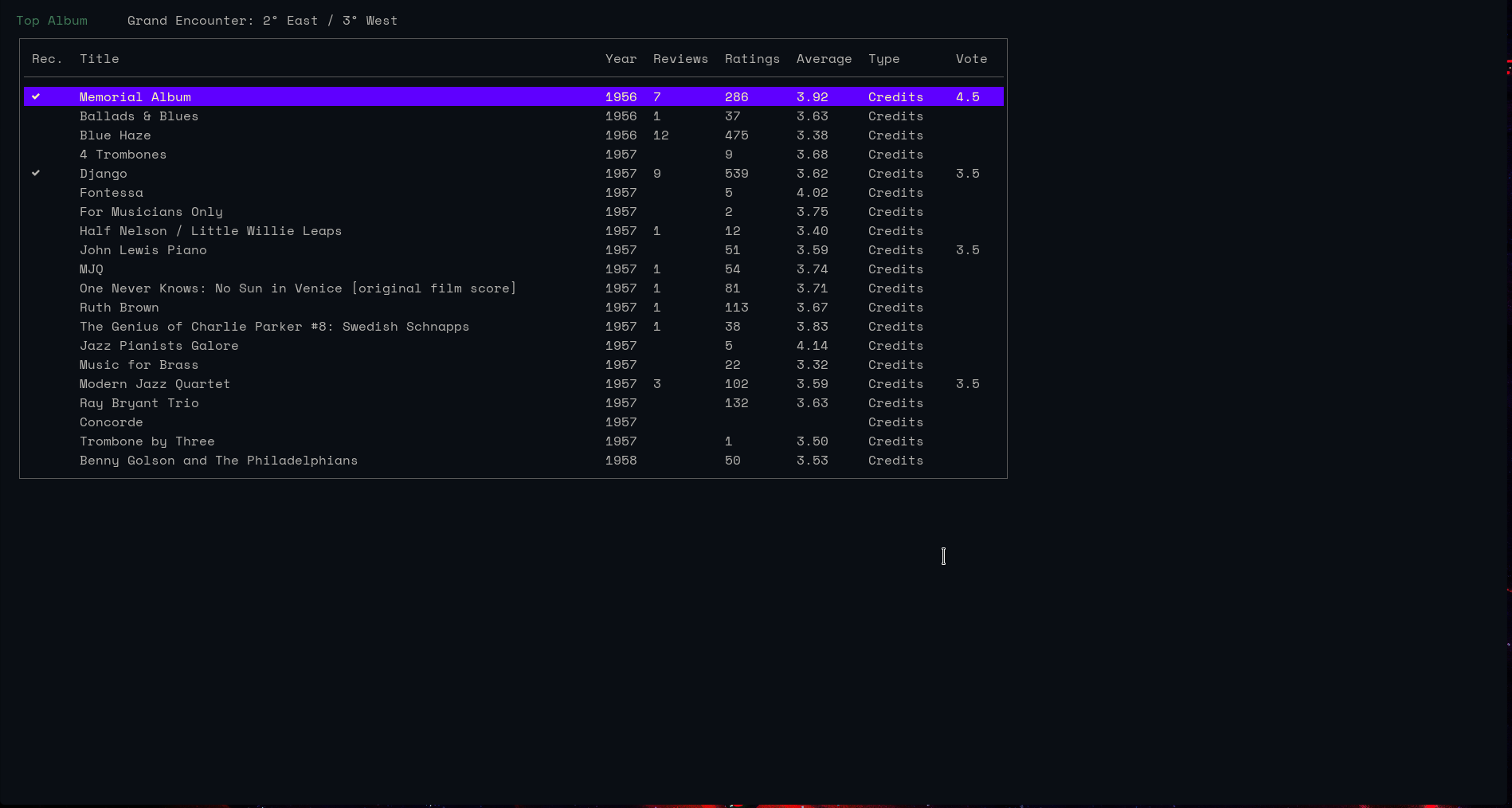Click reviews count 3 for Modern Jazz Quartet
1512x808 pixels.
click(657, 384)
